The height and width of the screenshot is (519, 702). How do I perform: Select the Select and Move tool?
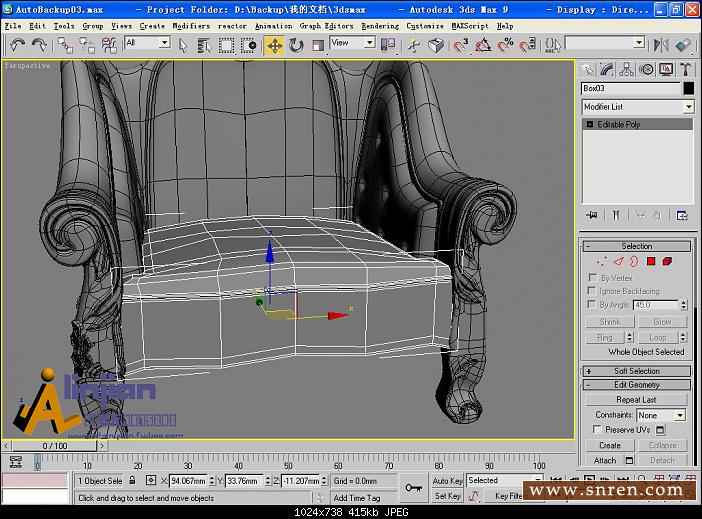pyautogui.click(x=274, y=45)
